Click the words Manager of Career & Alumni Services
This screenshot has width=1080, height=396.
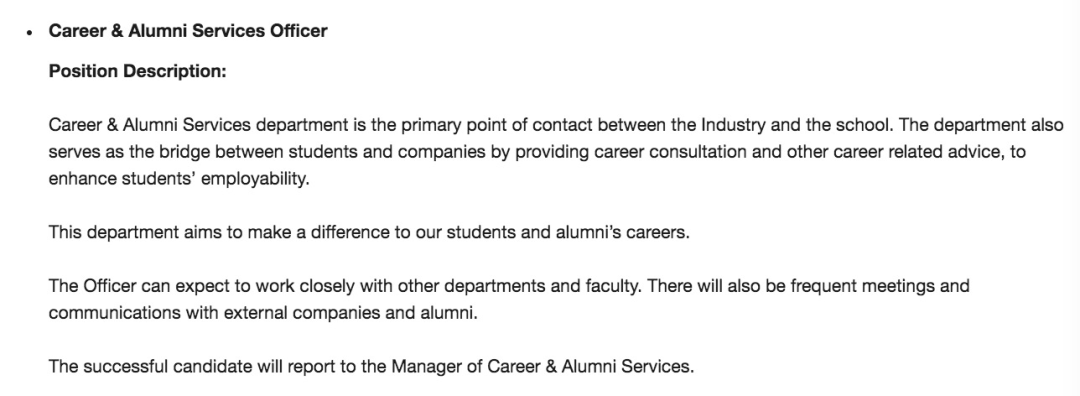click(x=542, y=367)
